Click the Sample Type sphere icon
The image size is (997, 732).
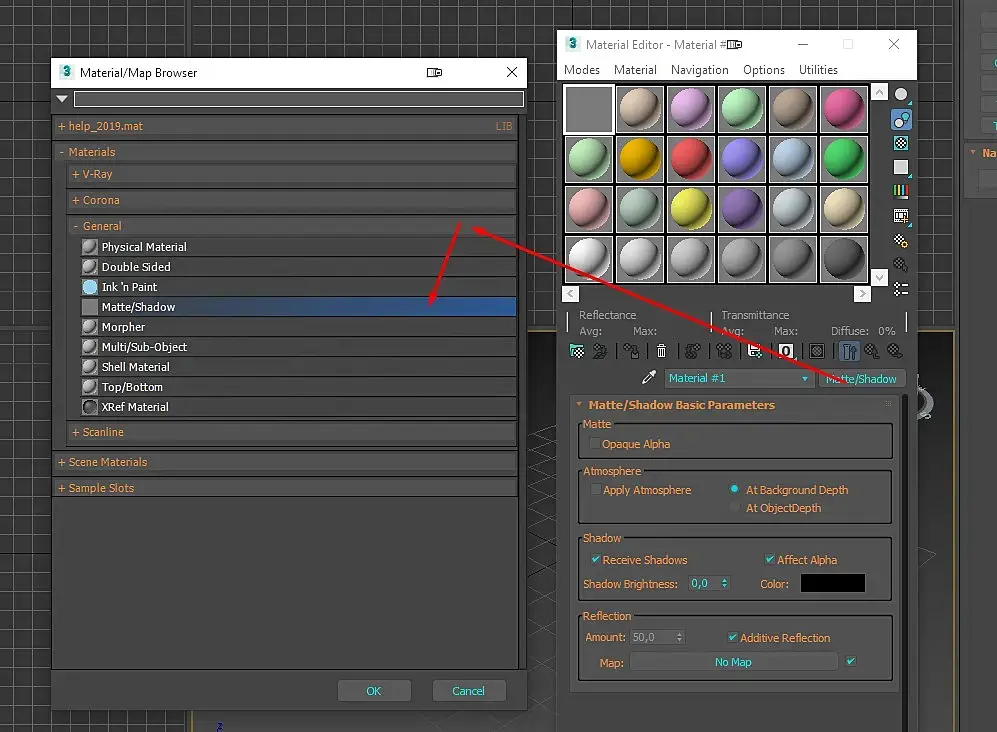click(x=901, y=95)
